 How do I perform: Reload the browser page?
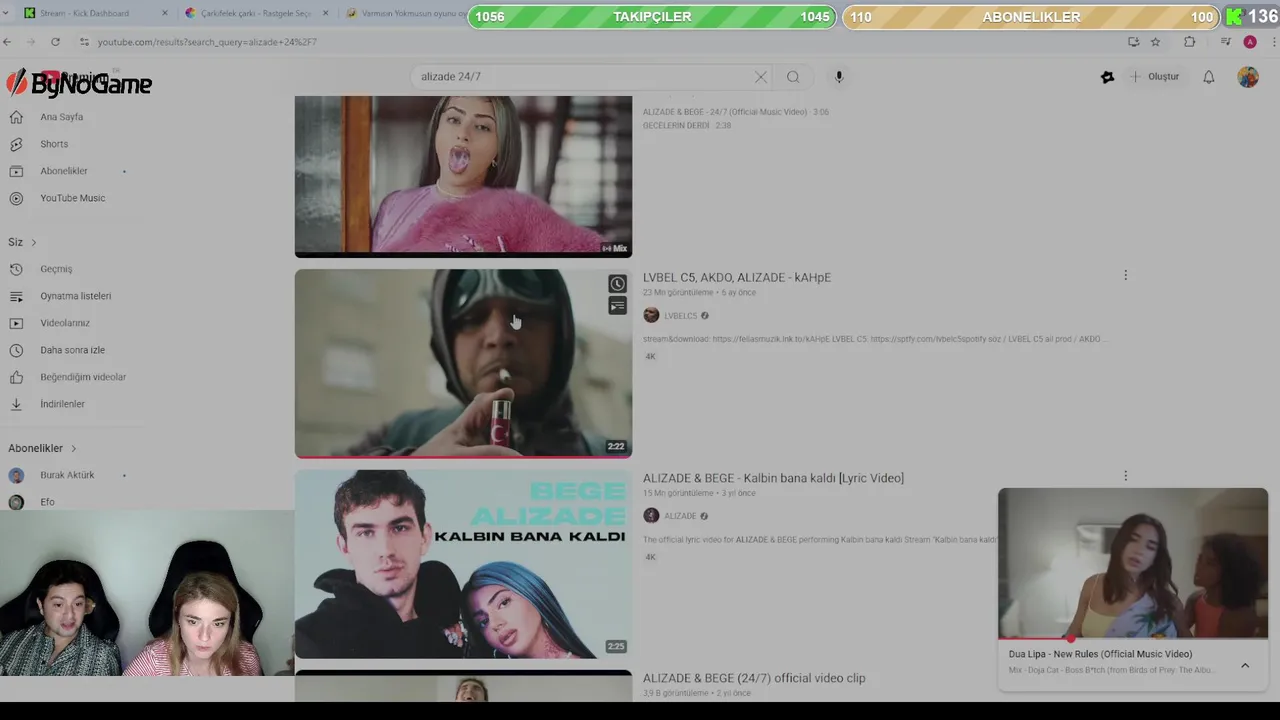(x=55, y=42)
